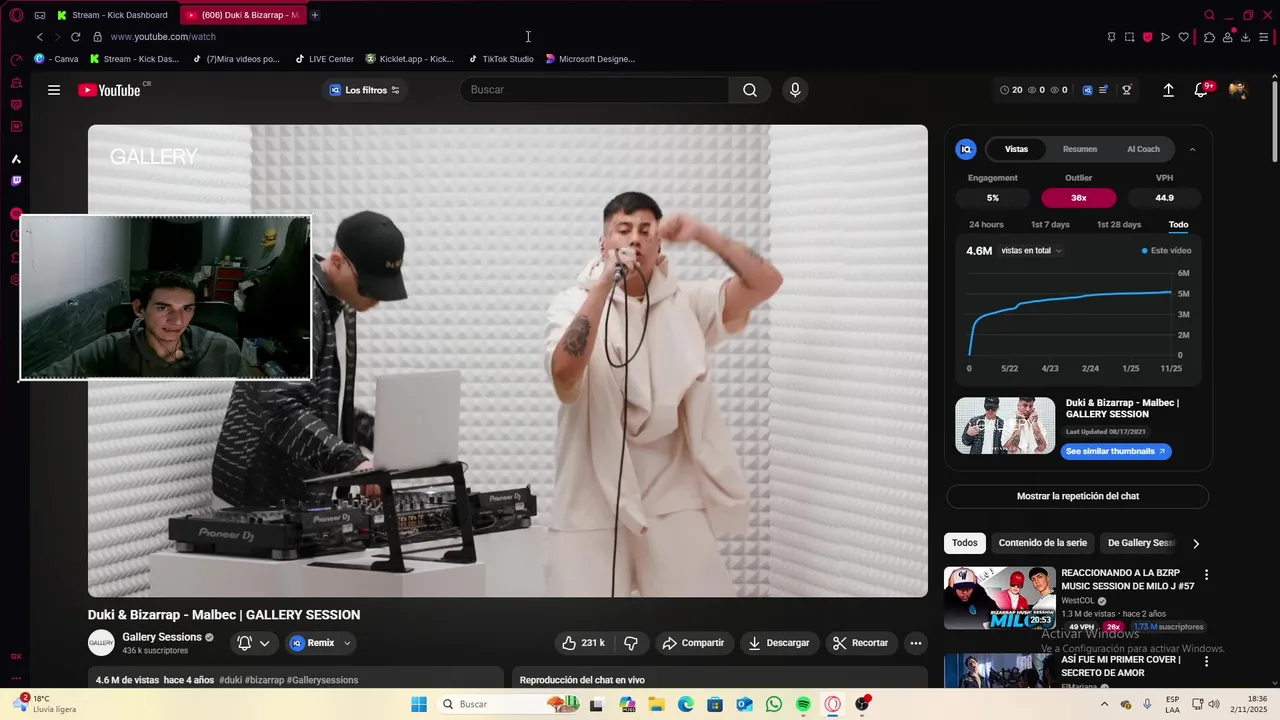This screenshot has height=720, width=1280.
Task: Switch to the Vistas tab in vidIQ
Action: tap(1016, 149)
